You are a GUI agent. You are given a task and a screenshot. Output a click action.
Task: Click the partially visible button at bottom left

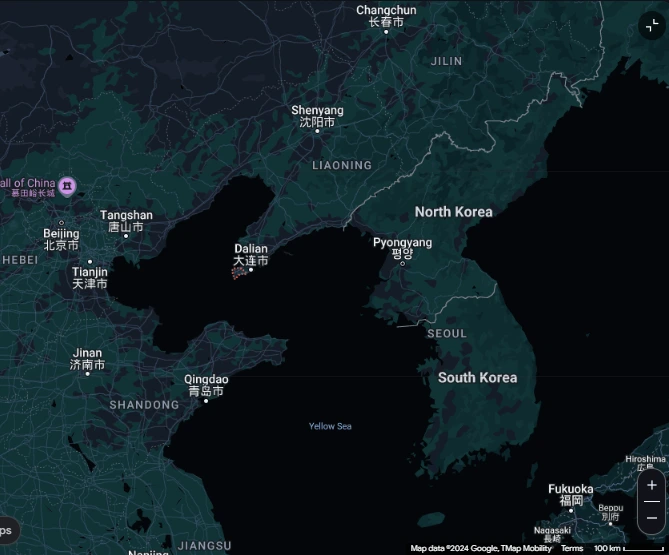pyautogui.click(x=9, y=530)
